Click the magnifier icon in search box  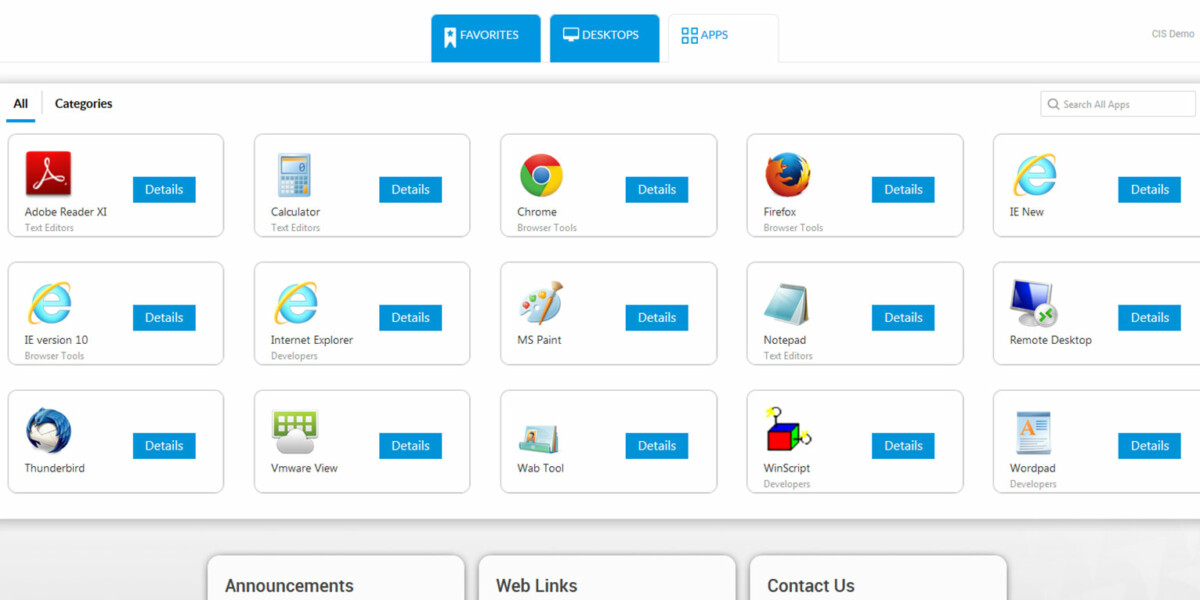point(1053,104)
